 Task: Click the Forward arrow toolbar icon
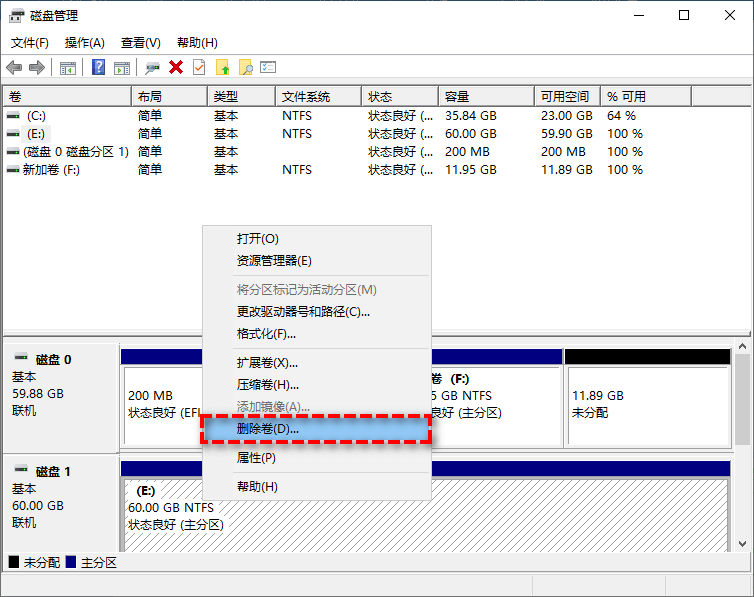pos(37,67)
